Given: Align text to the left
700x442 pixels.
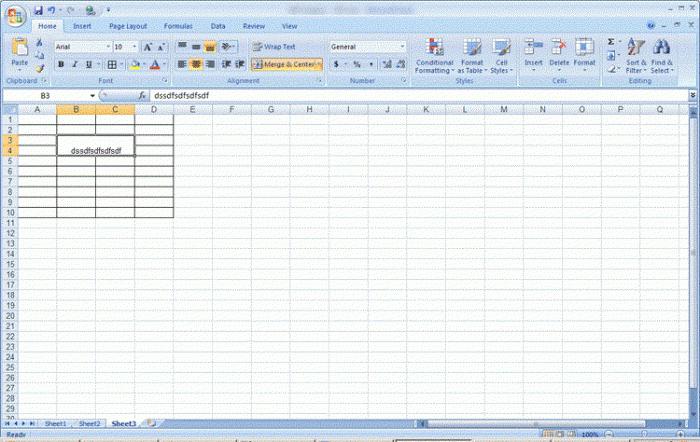Looking at the screenshot, I should [182, 65].
